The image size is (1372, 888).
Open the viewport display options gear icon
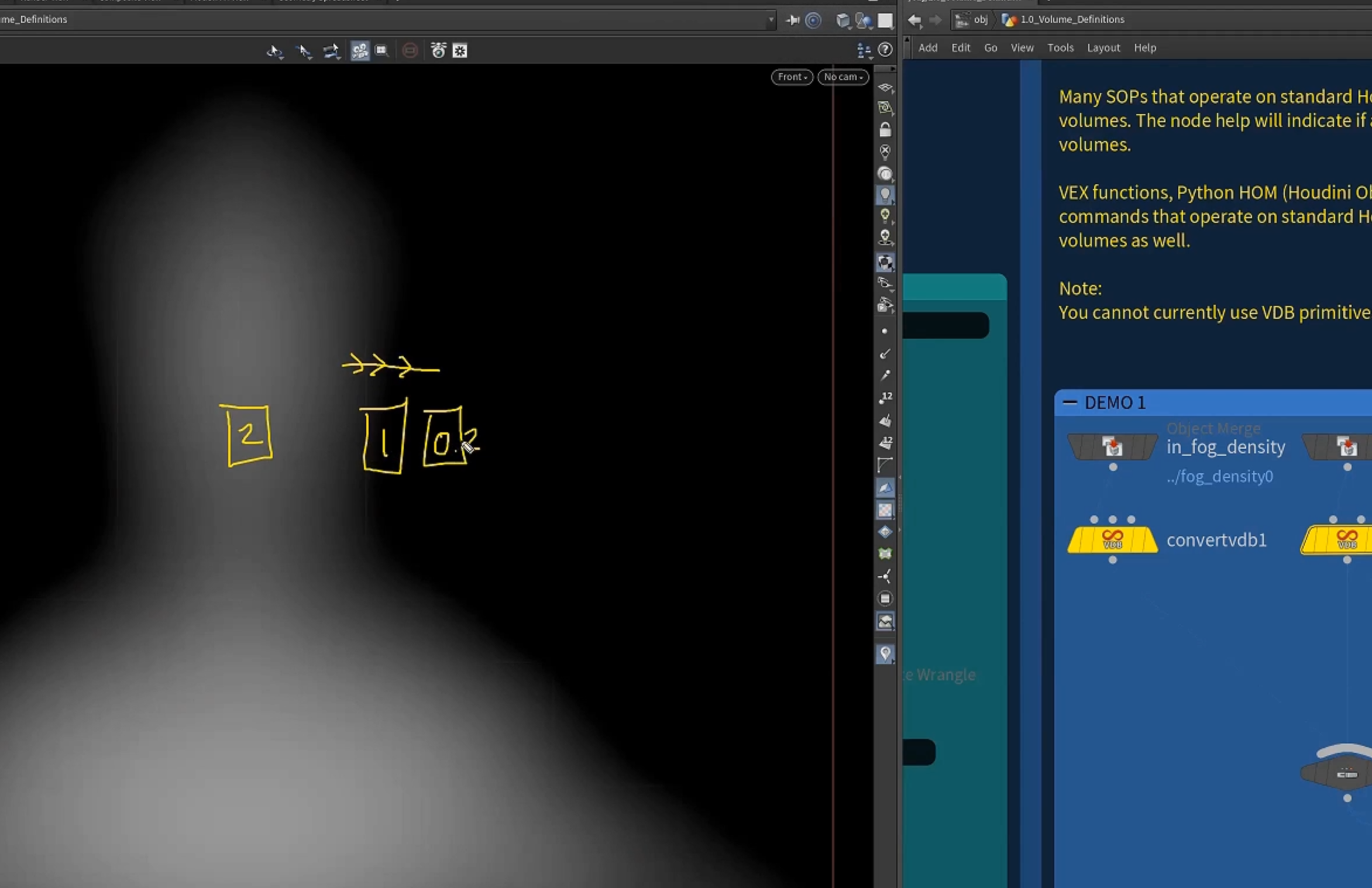(460, 51)
